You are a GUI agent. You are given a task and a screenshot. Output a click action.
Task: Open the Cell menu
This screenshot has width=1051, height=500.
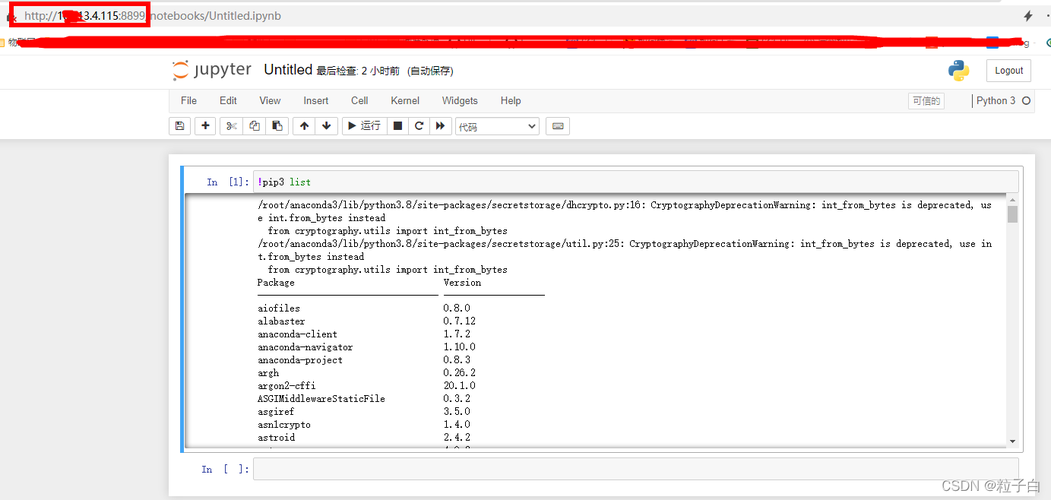coord(359,101)
